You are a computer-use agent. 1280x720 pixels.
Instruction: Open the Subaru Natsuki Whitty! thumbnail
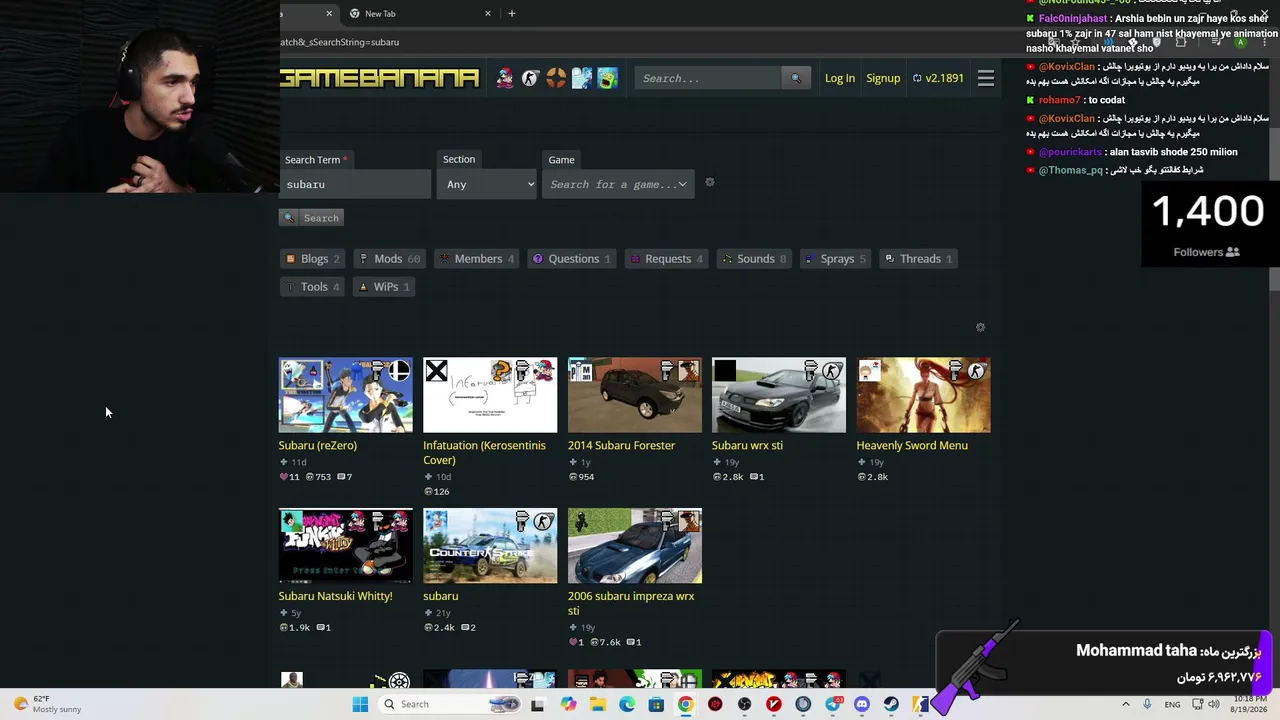346,546
